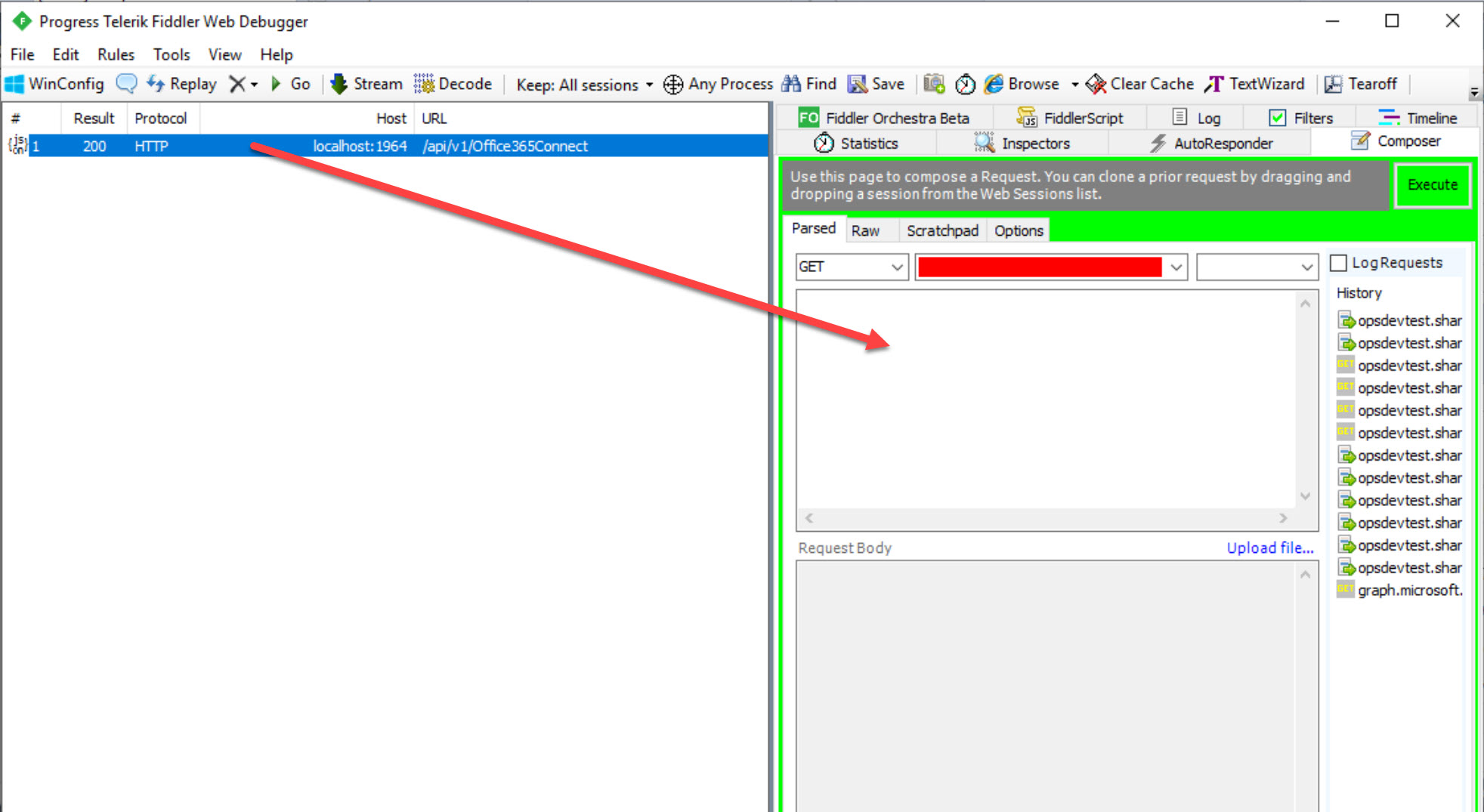This screenshot has width=1484, height=812.
Task: Click the Save sessions icon
Action: (x=857, y=84)
